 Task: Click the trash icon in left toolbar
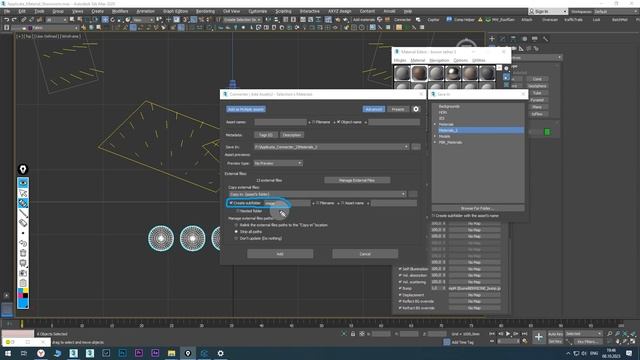coord(23,253)
